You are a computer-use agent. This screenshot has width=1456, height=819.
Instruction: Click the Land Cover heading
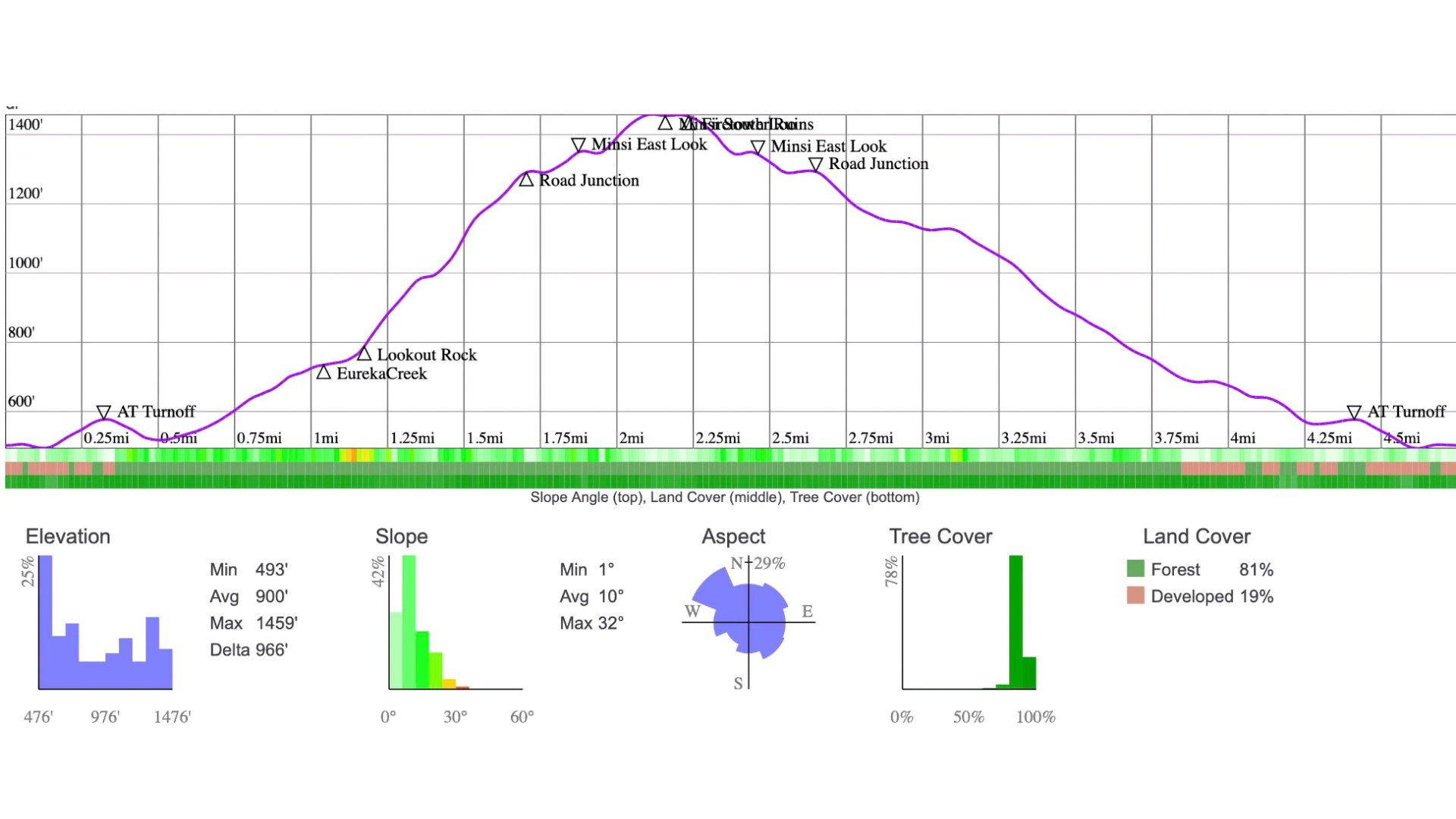tap(1197, 536)
